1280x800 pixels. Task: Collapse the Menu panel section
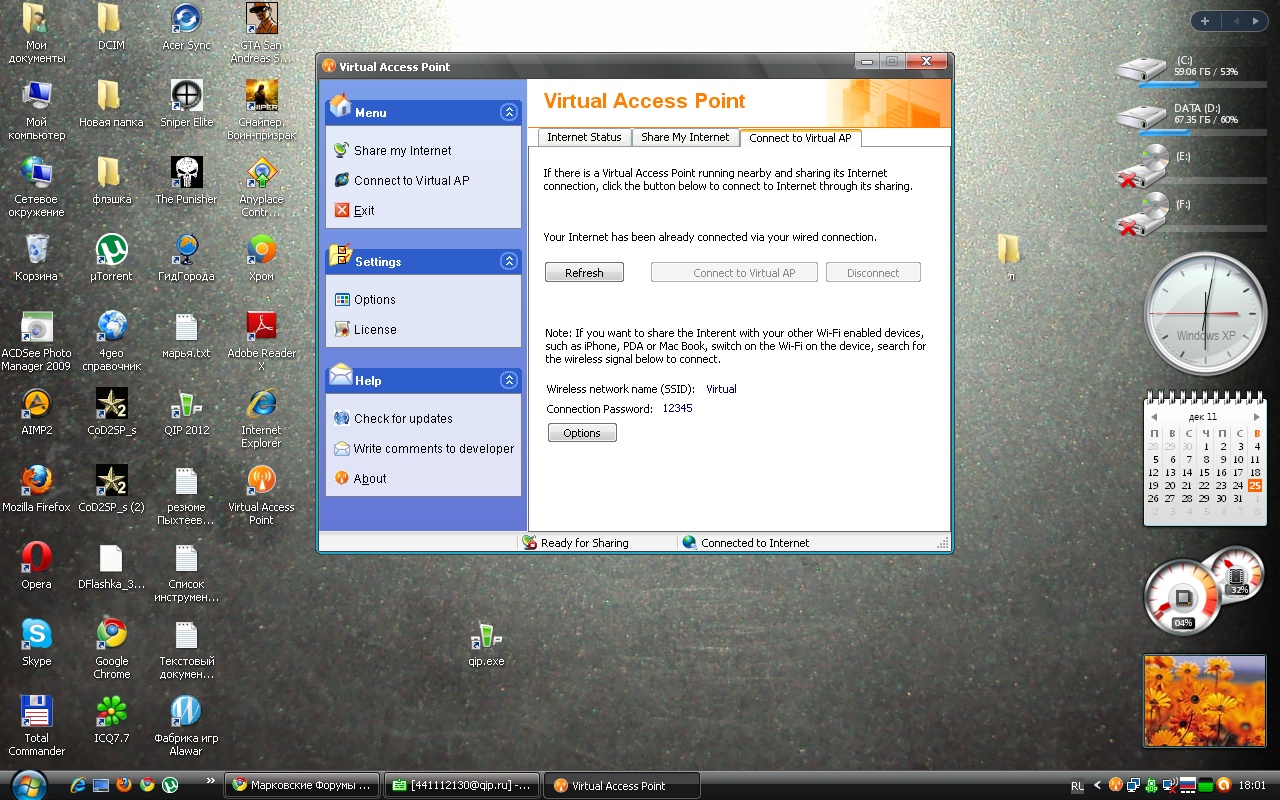509,113
